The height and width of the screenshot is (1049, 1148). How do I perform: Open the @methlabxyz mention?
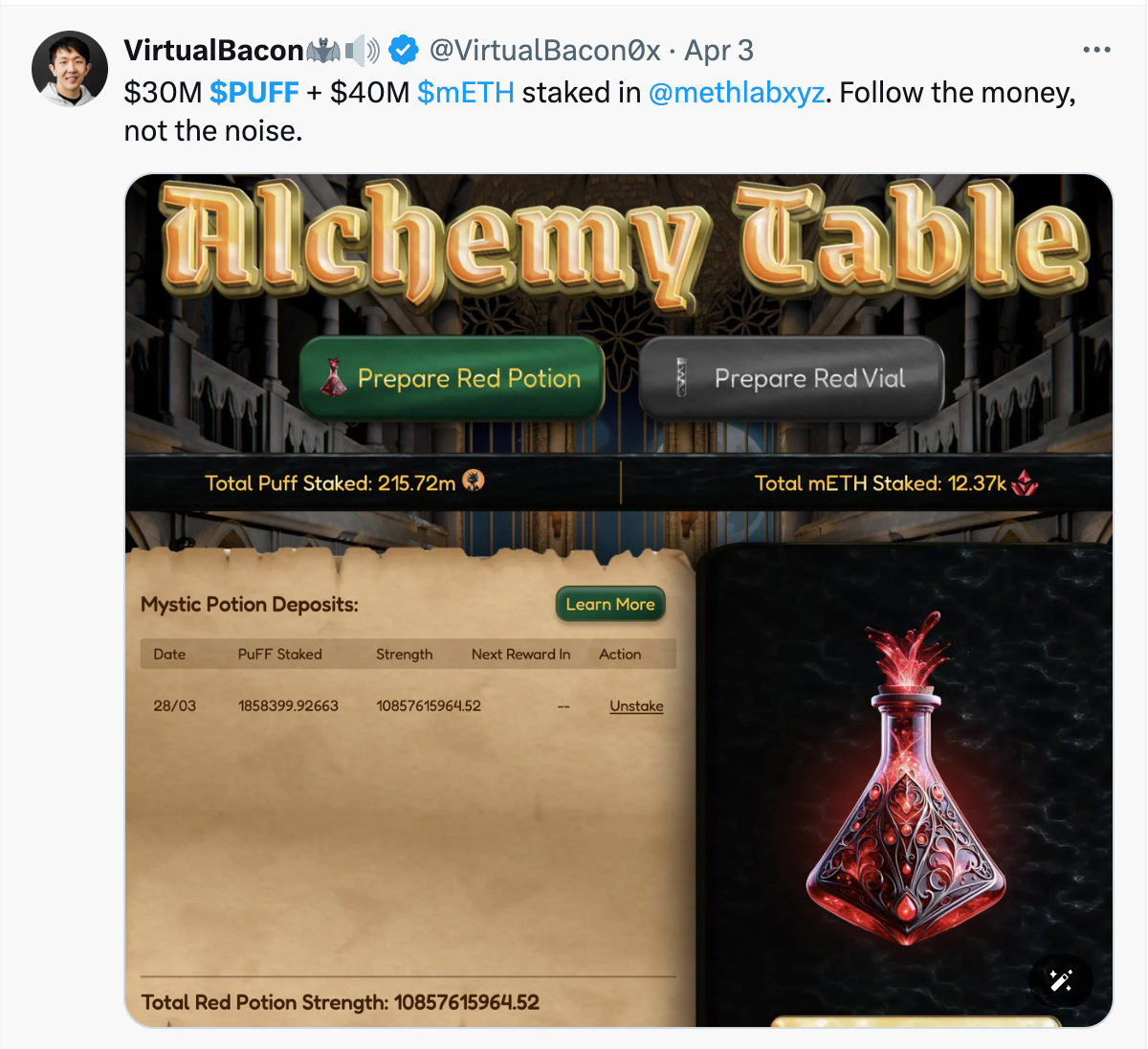pos(737,92)
